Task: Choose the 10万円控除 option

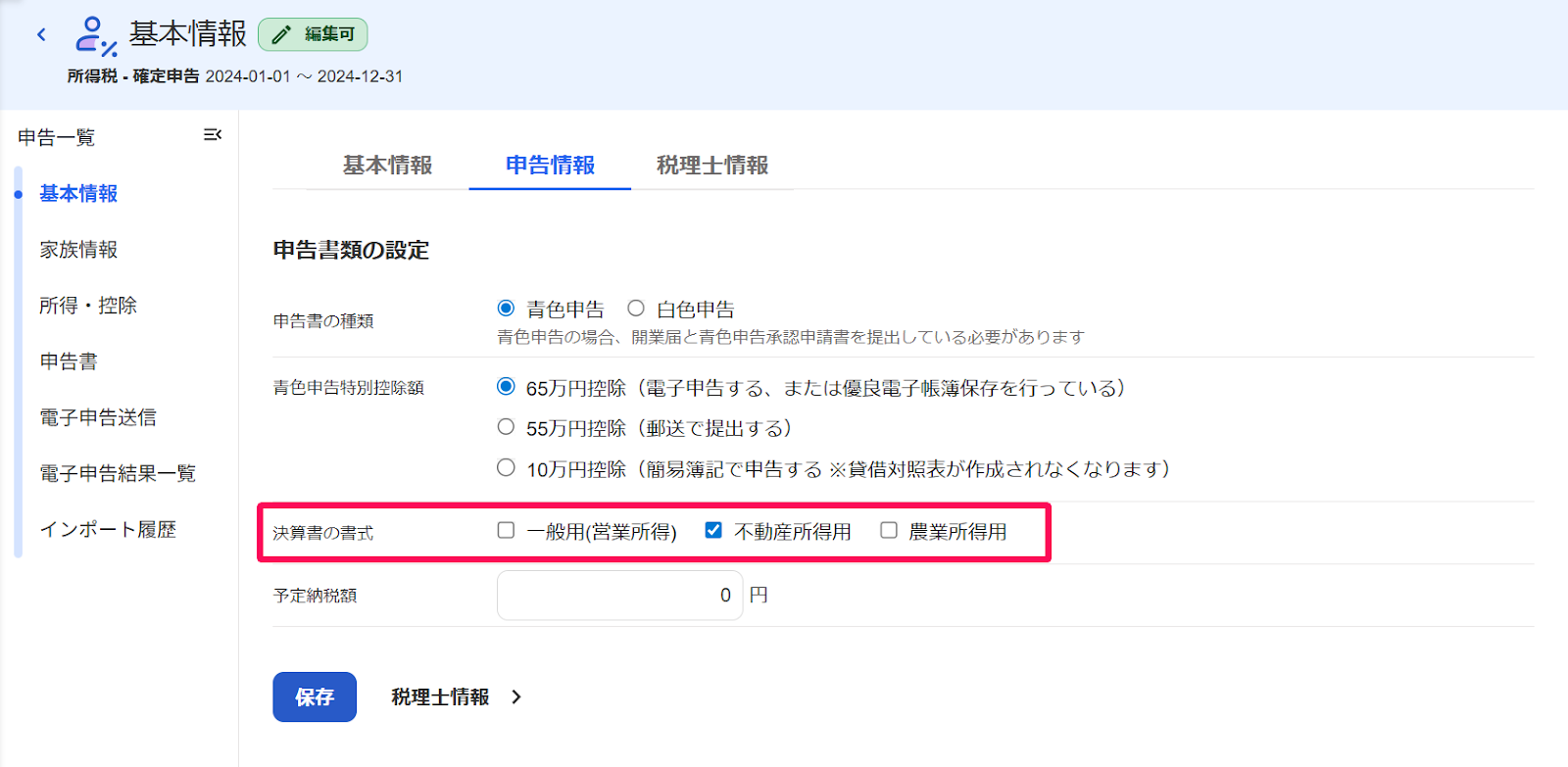Action: tap(506, 468)
